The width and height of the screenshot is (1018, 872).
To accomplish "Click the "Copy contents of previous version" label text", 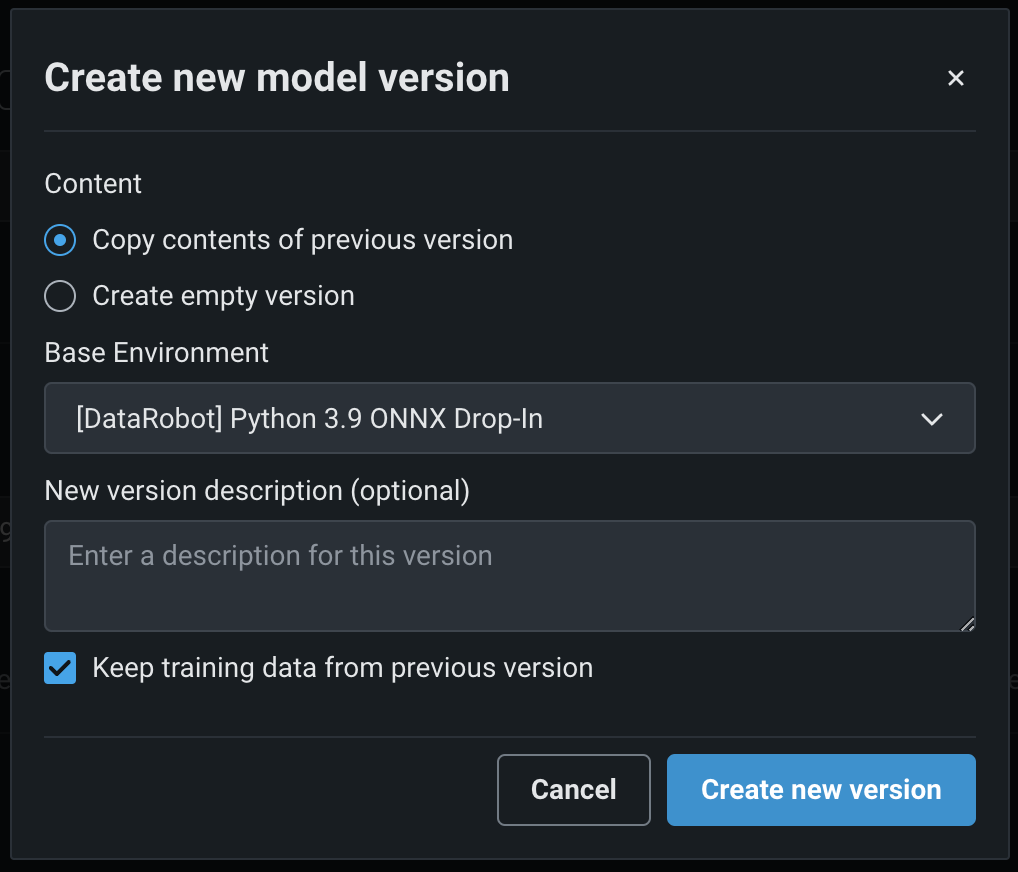I will pos(302,240).
